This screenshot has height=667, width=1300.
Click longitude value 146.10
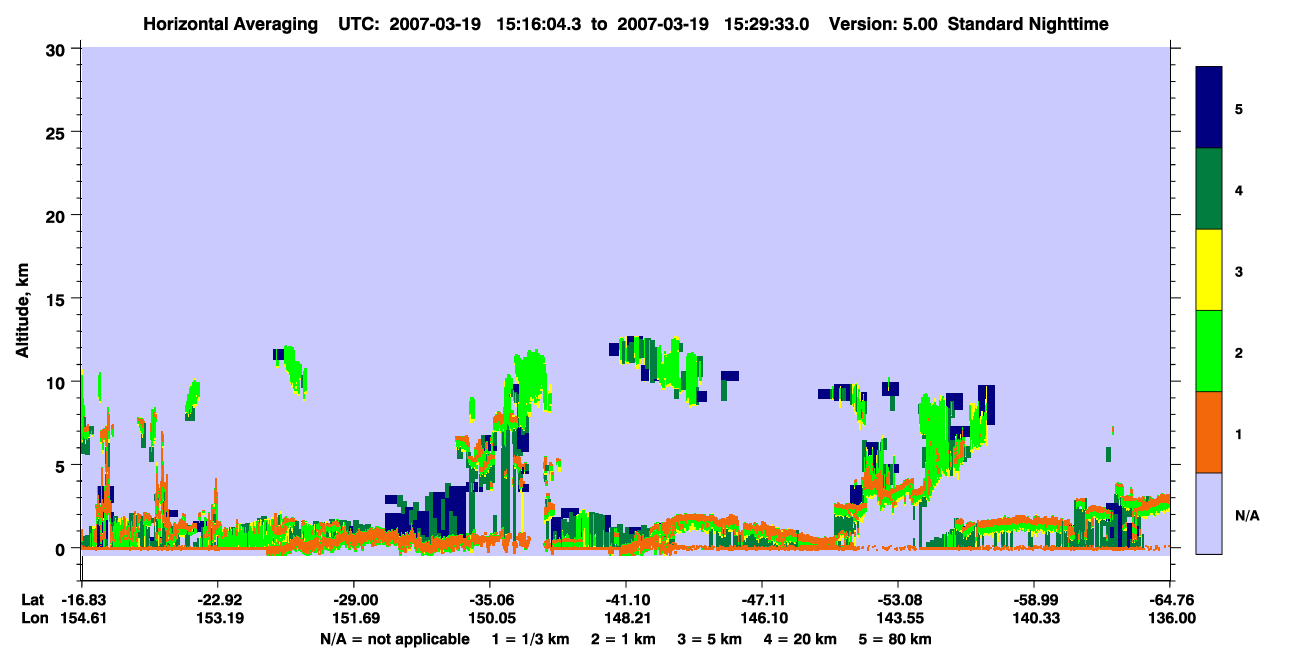(762, 619)
